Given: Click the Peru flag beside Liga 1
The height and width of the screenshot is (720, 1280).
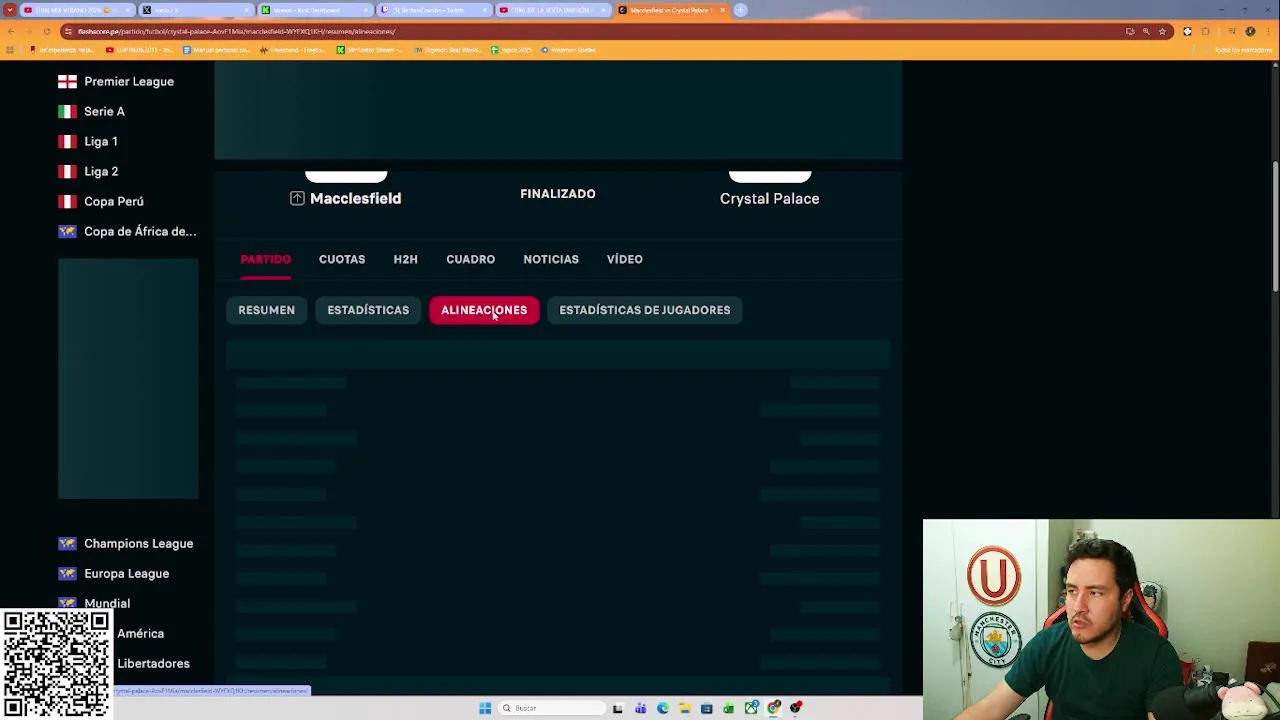Looking at the screenshot, I should (67, 142).
